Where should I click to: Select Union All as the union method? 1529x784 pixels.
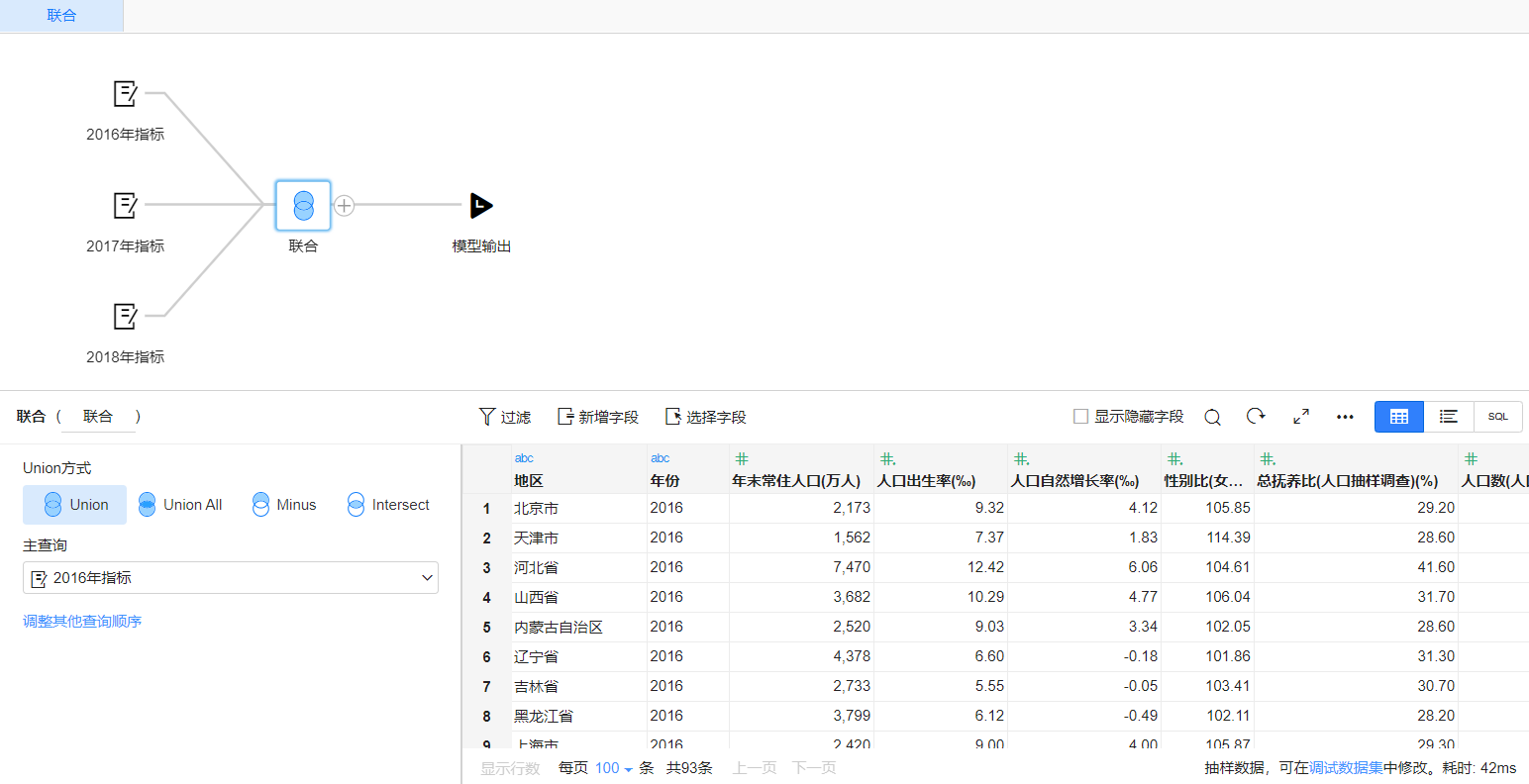click(x=180, y=504)
